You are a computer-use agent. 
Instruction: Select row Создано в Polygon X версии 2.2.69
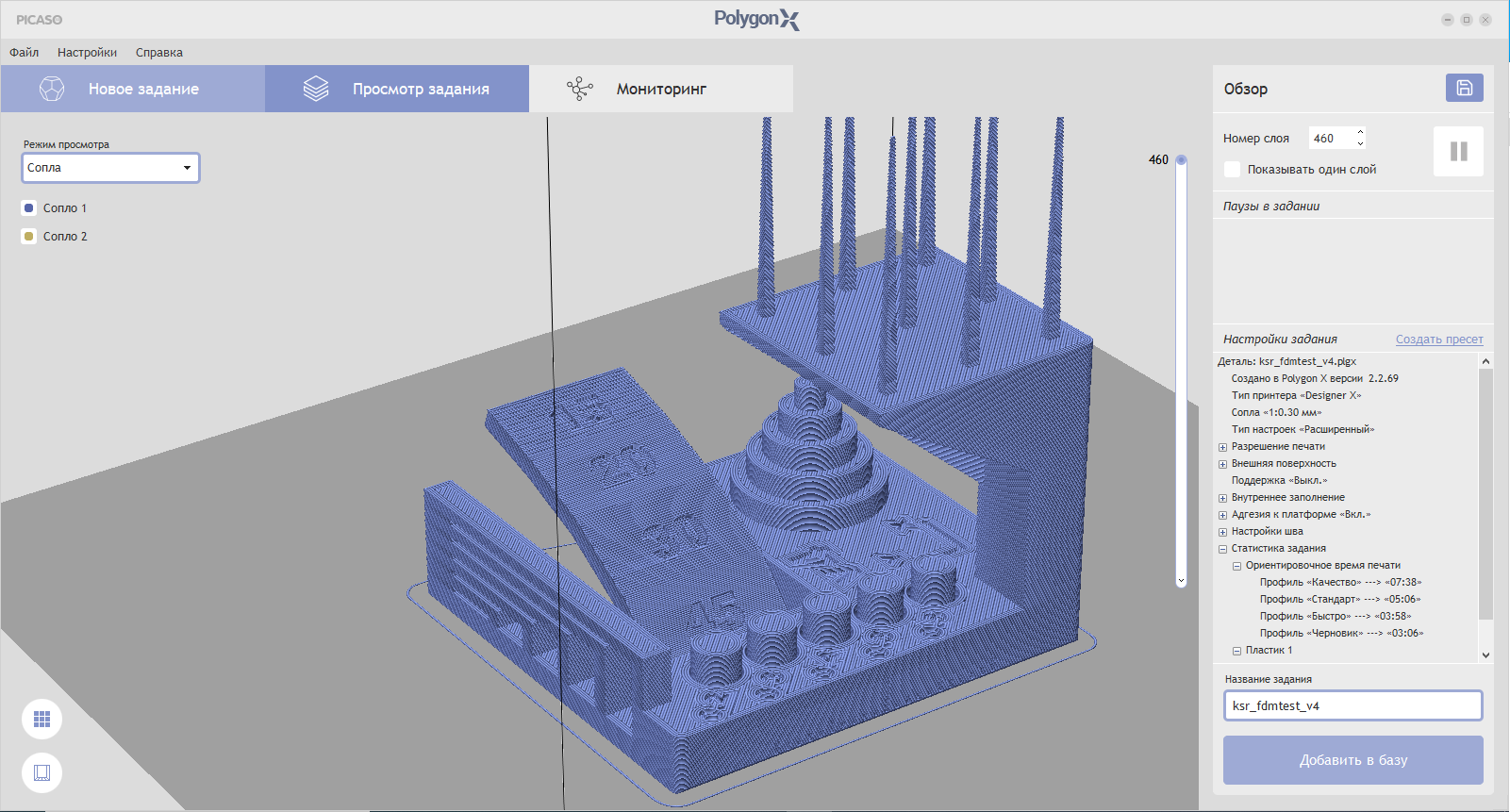(x=1315, y=379)
